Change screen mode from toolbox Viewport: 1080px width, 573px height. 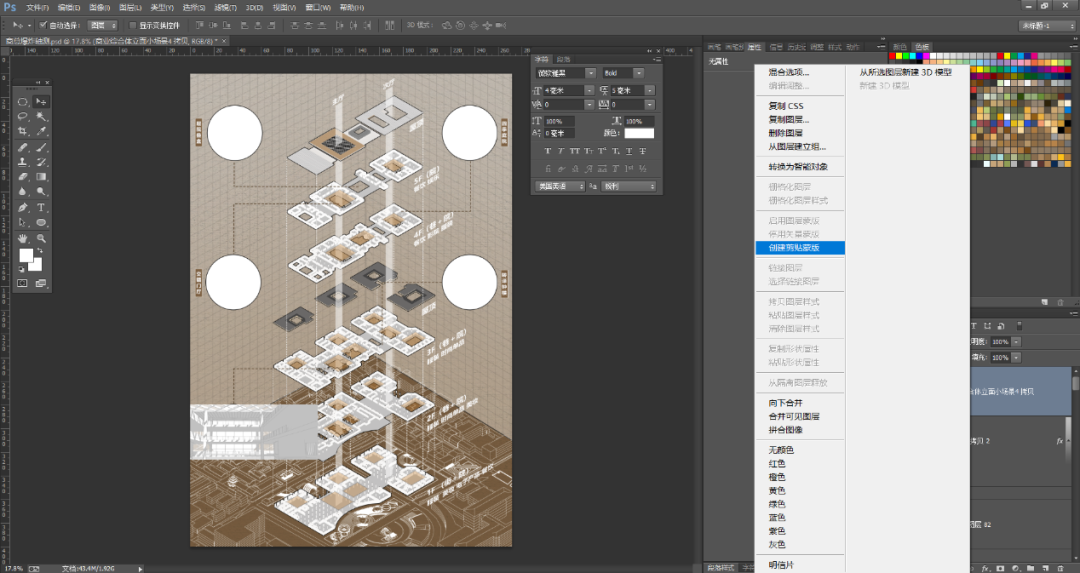[x=41, y=283]
